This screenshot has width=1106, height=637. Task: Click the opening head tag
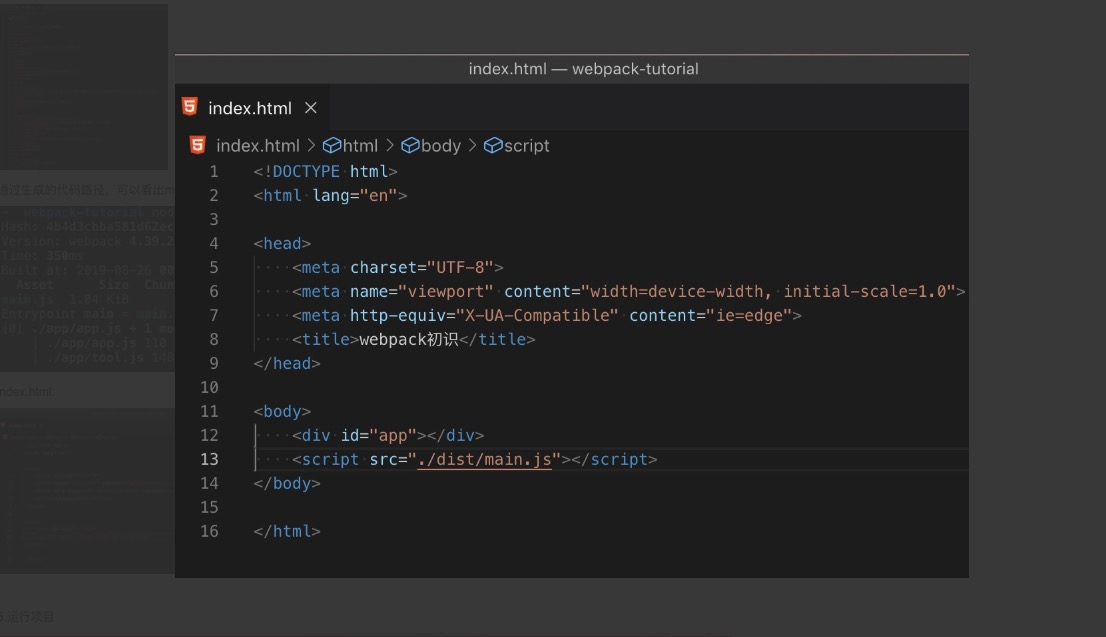pos(282,243)
